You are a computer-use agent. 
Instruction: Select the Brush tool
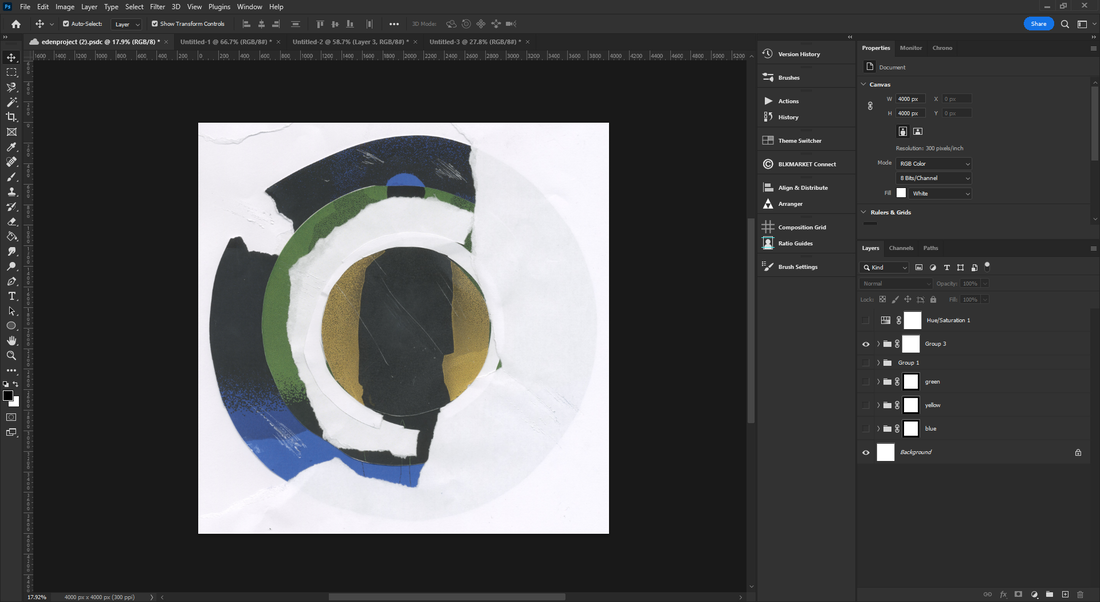[11, 177]
